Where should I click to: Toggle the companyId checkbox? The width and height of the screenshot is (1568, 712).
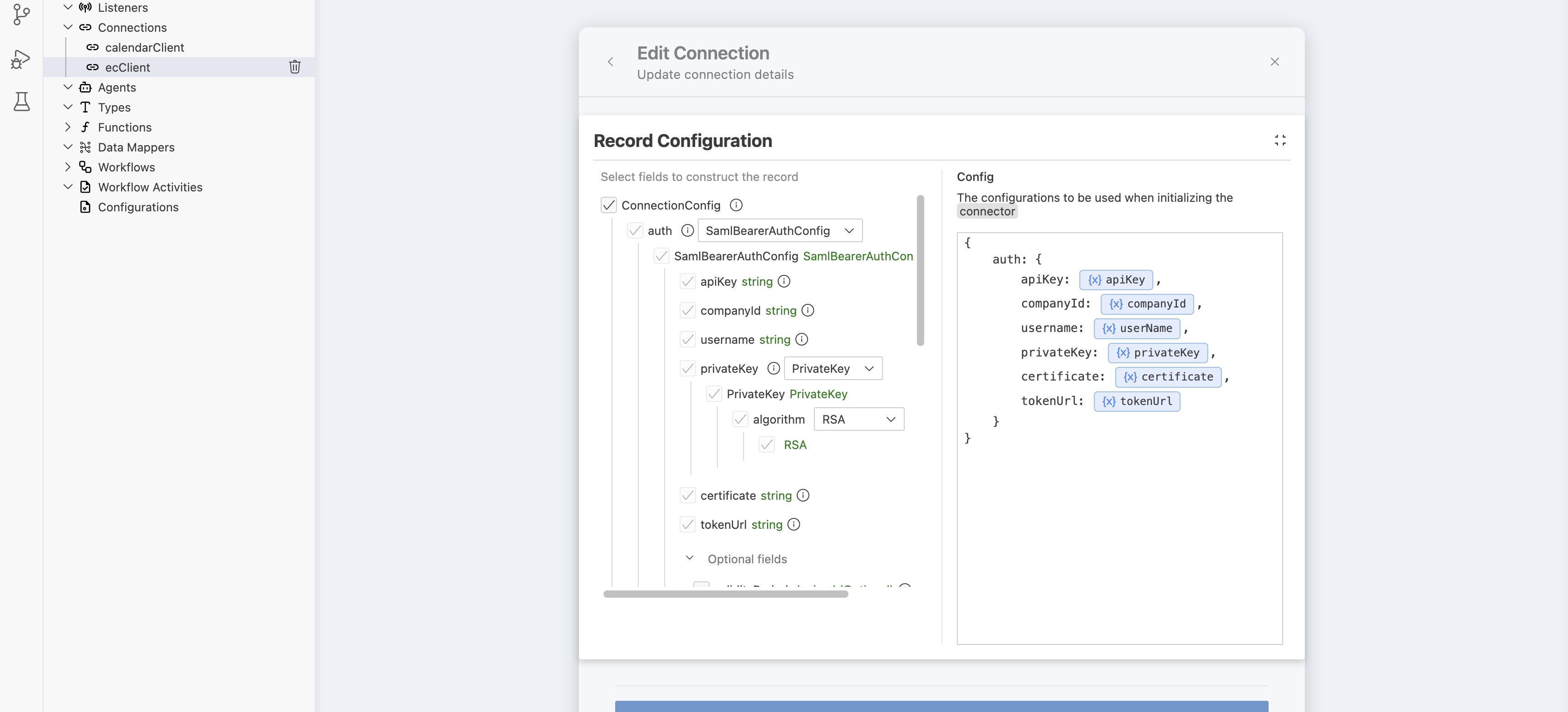tap(688, 310)
